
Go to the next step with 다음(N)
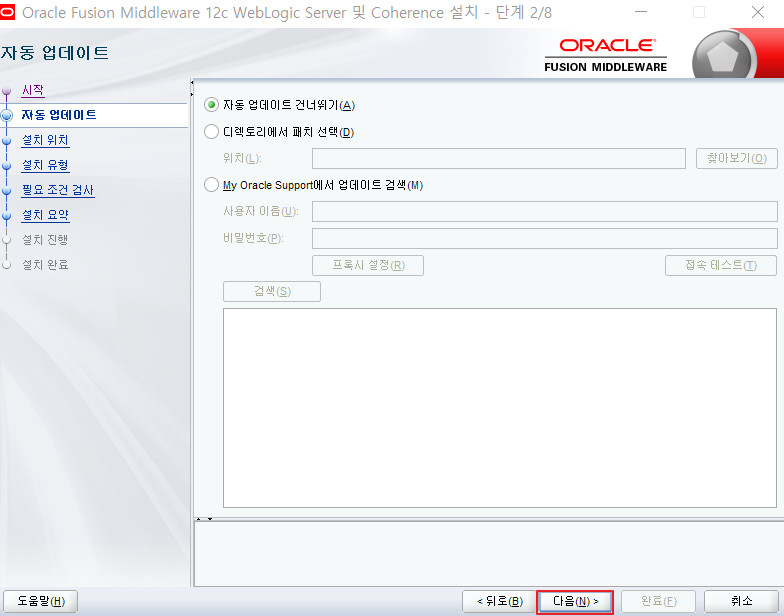[x=575, y=602]
